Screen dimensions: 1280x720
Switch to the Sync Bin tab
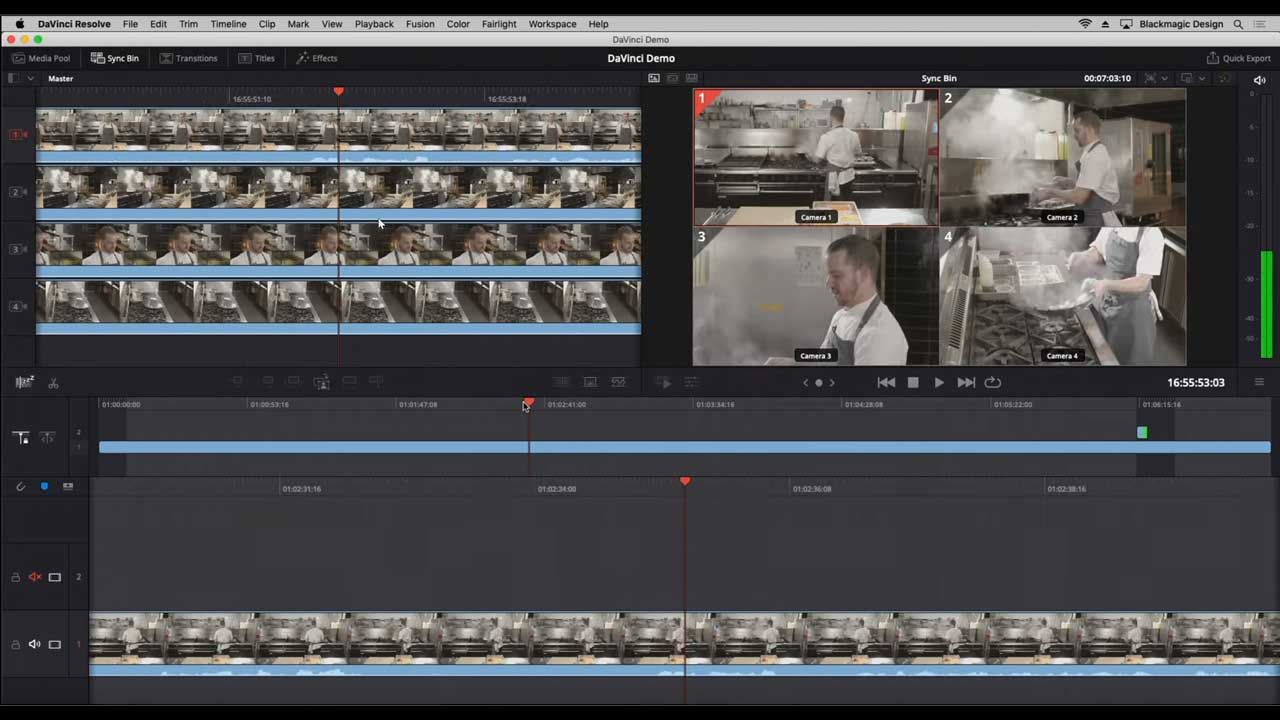(x=115, y=58)
